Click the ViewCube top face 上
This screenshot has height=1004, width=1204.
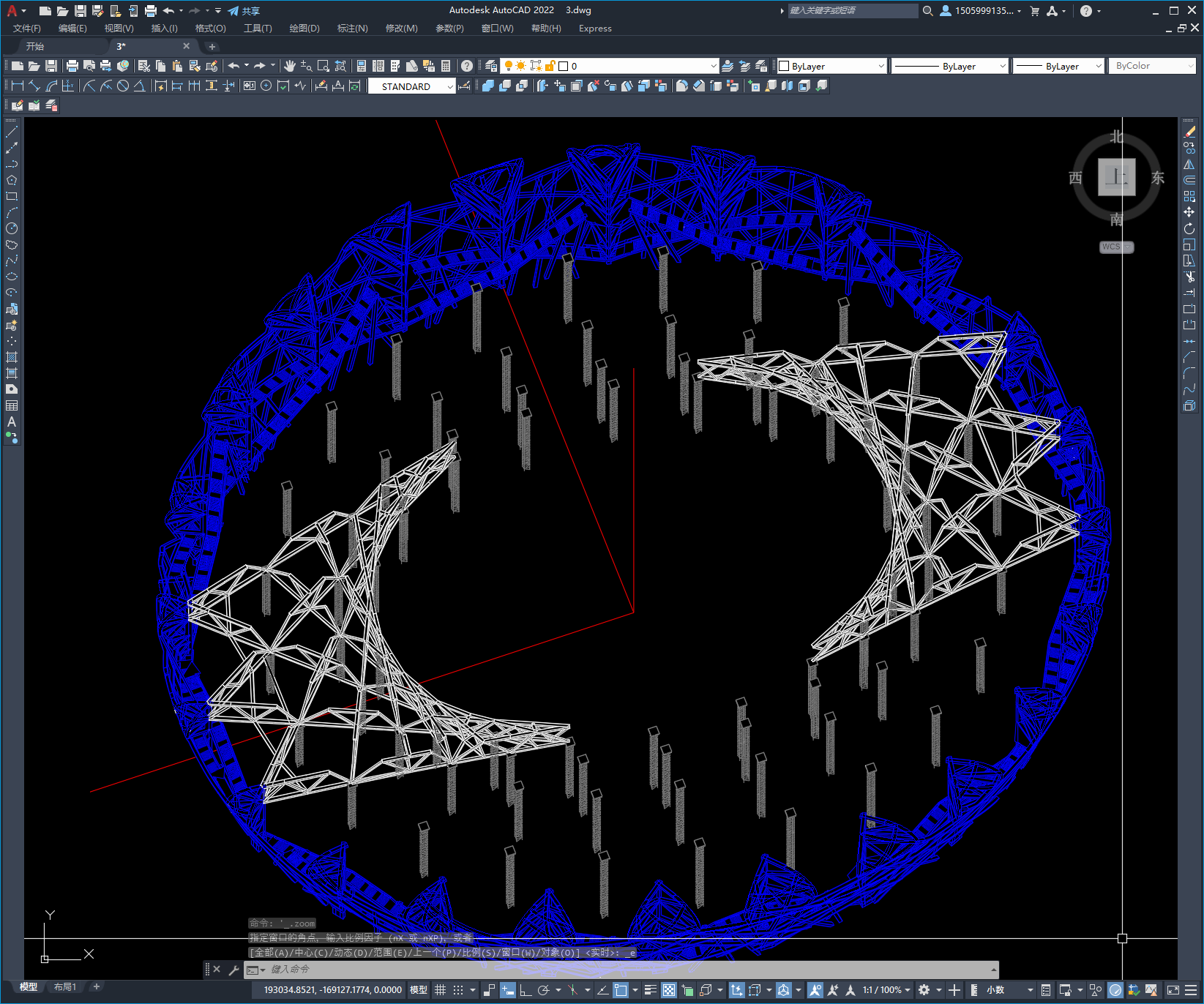click(1116, 177)
